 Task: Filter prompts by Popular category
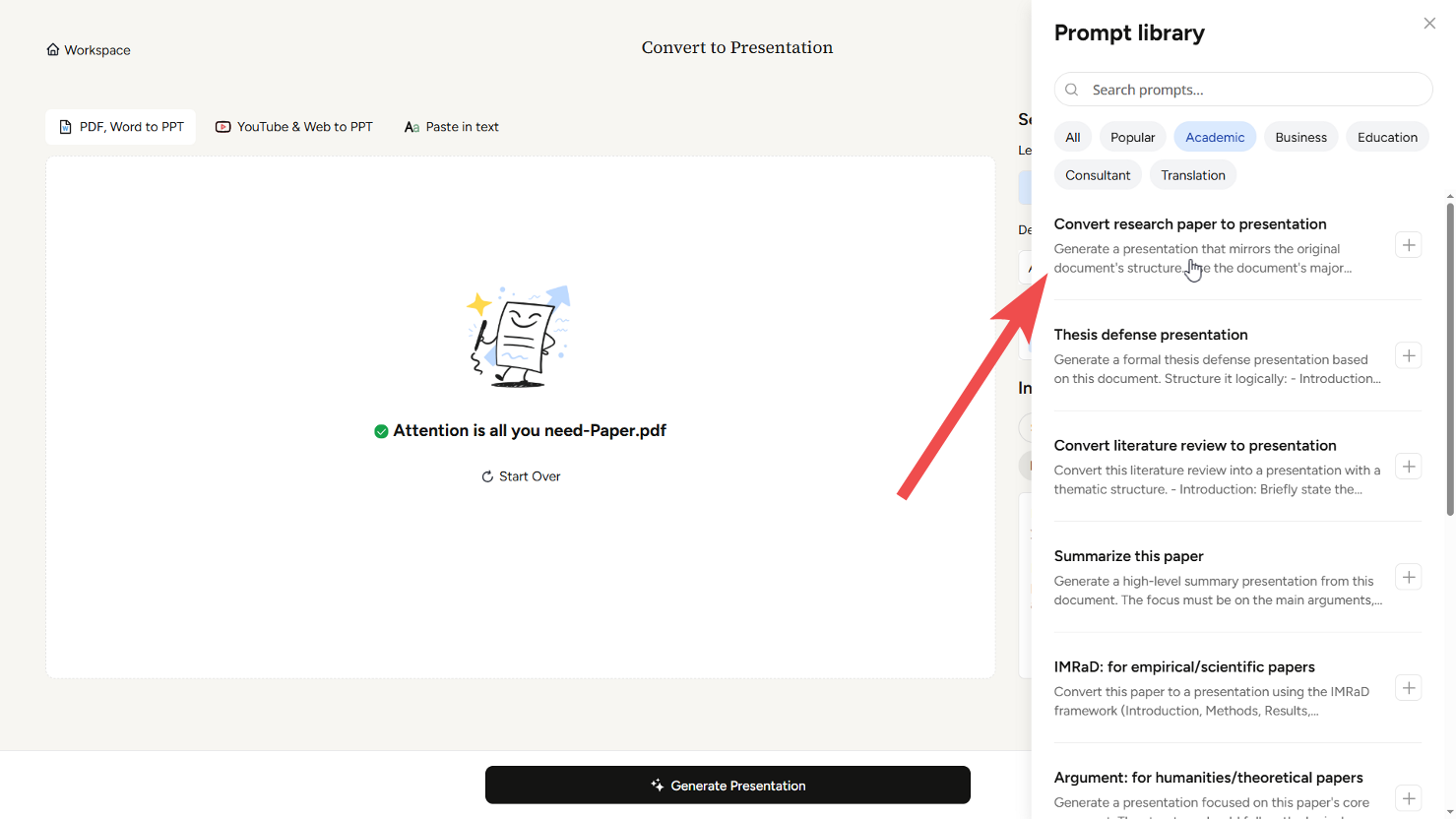point(1132,137)
